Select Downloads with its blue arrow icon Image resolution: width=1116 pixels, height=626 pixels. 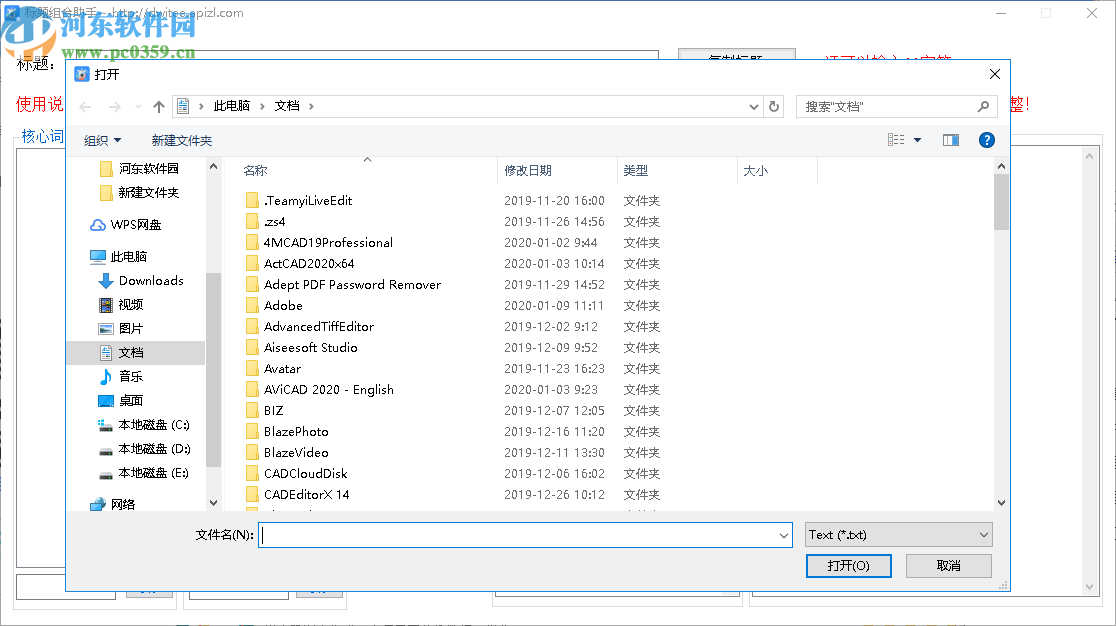click(105, 280)
